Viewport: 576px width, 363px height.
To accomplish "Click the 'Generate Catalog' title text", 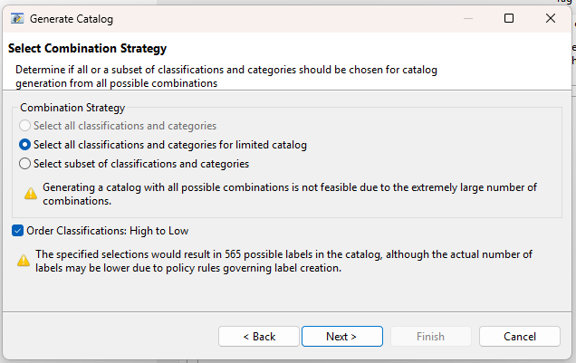I will tap(71, 19).
